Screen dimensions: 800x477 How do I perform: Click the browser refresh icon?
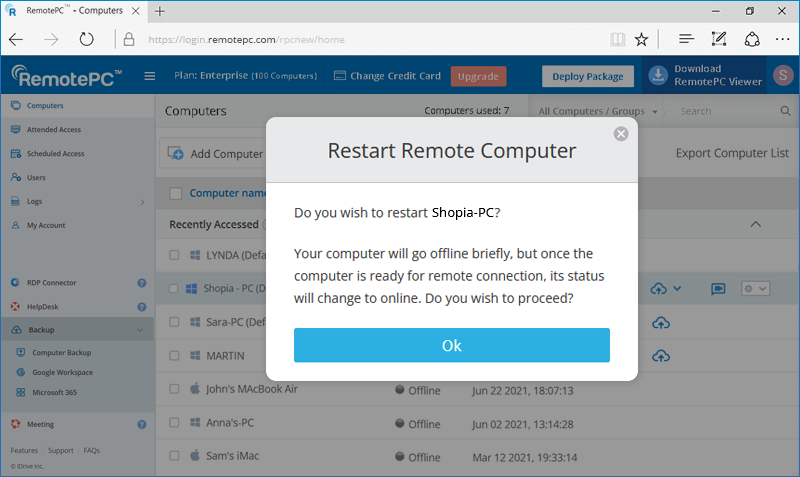tap(87, 39)
